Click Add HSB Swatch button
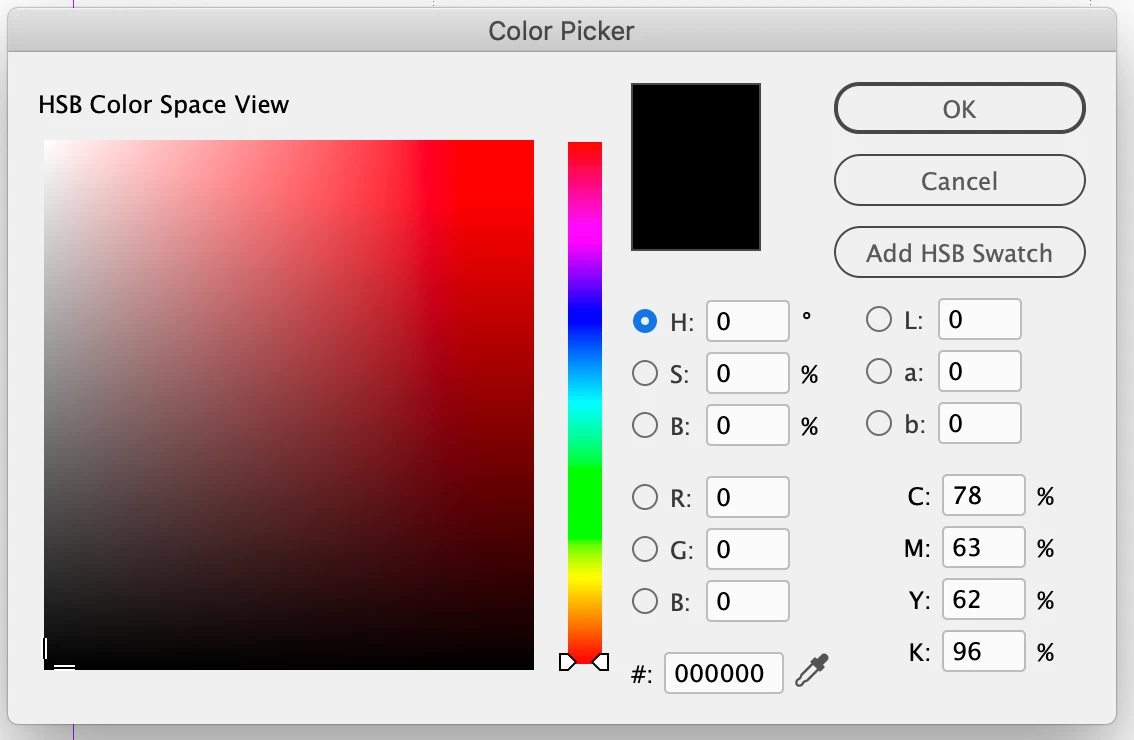Screen dimensions: 1134x740 tap(960, 252)
